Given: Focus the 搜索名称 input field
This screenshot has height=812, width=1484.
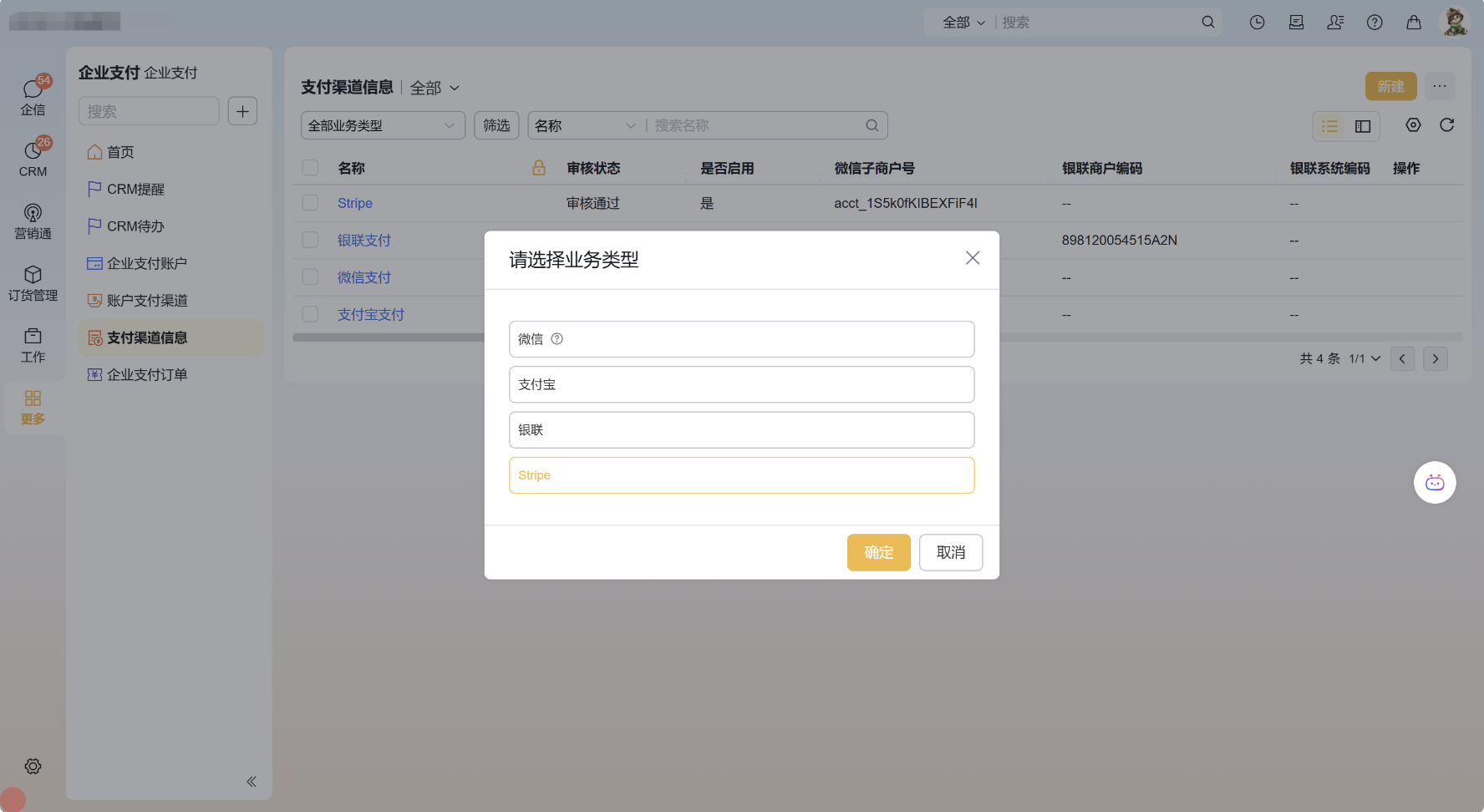Looking at the screenshot, I should (x=757, y=125).
